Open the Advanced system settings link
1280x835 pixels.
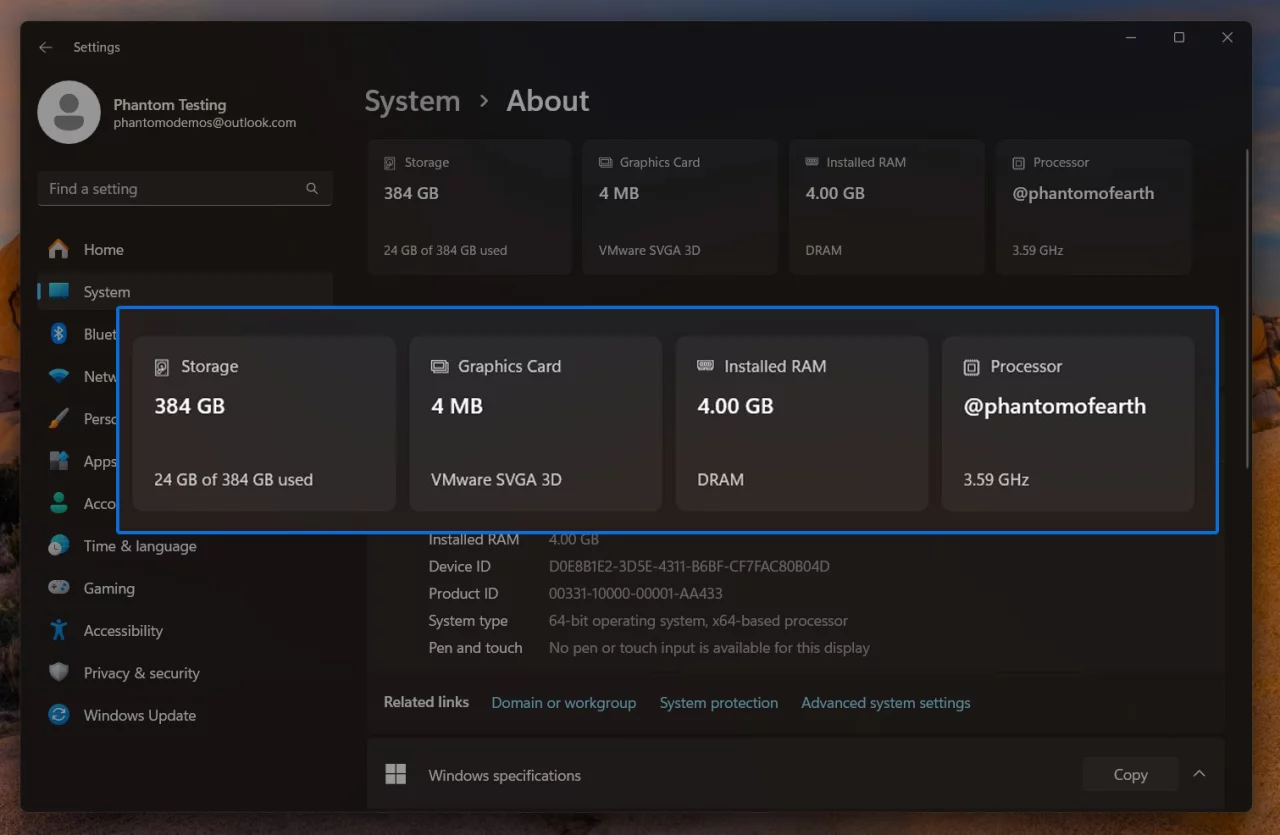pos(885,703)
